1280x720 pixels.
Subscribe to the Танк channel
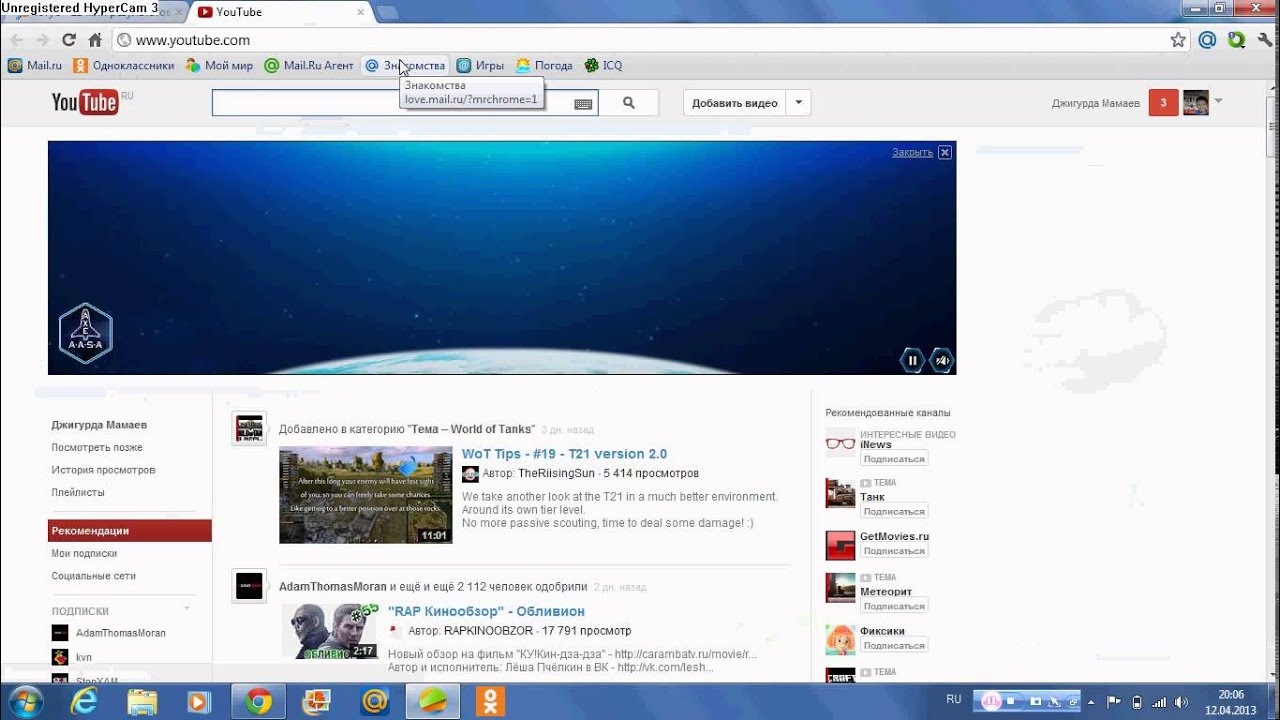[894, 511]
